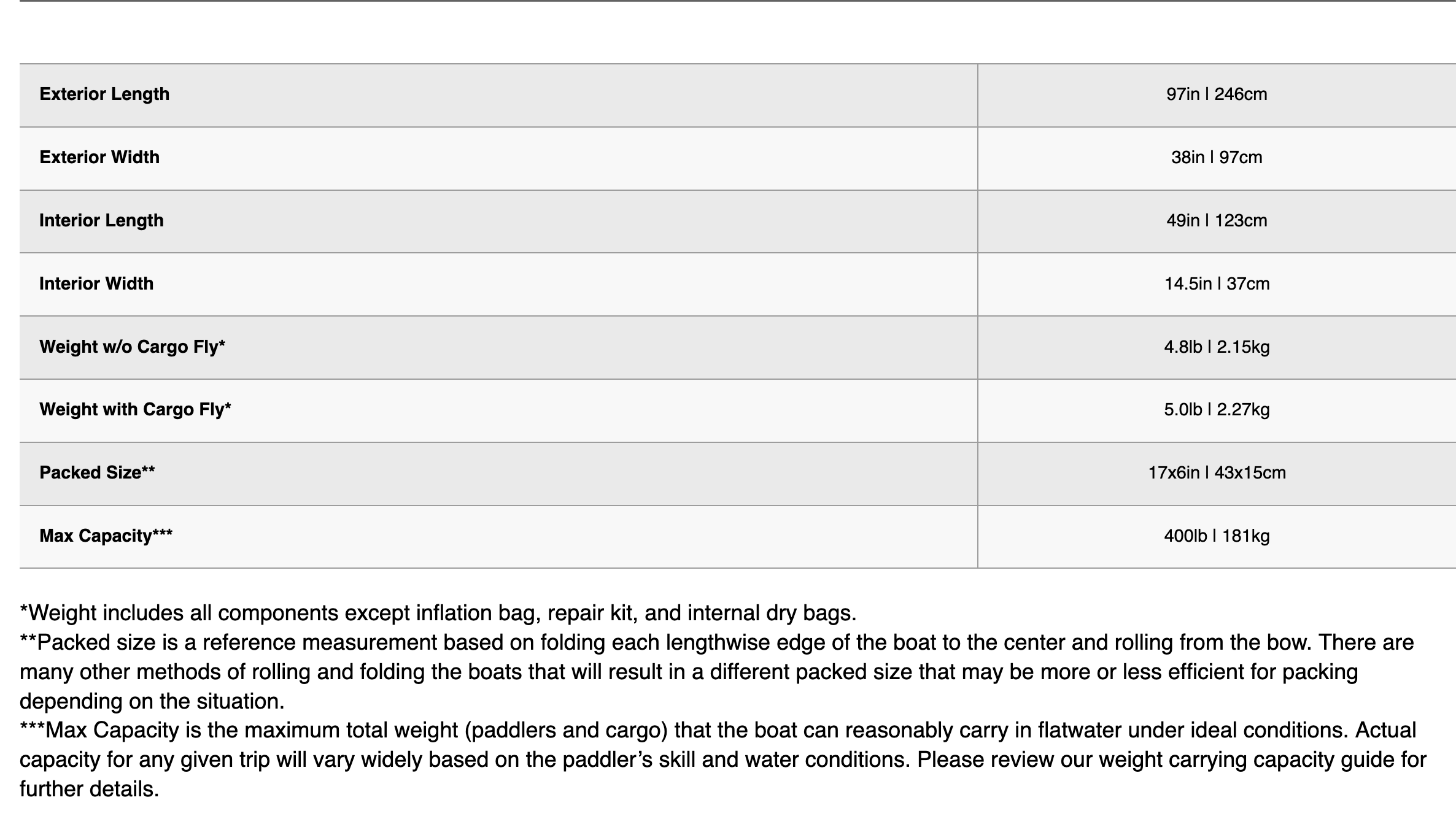
Task: Click the Exterior Width row label
Action: pyautogui.click(x=99, y=158)
